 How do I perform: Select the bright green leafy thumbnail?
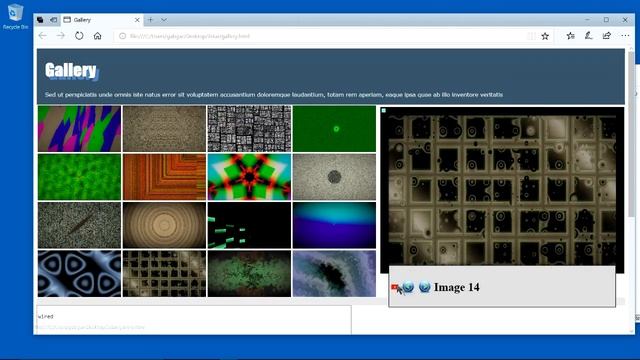[x=80, y=177]
